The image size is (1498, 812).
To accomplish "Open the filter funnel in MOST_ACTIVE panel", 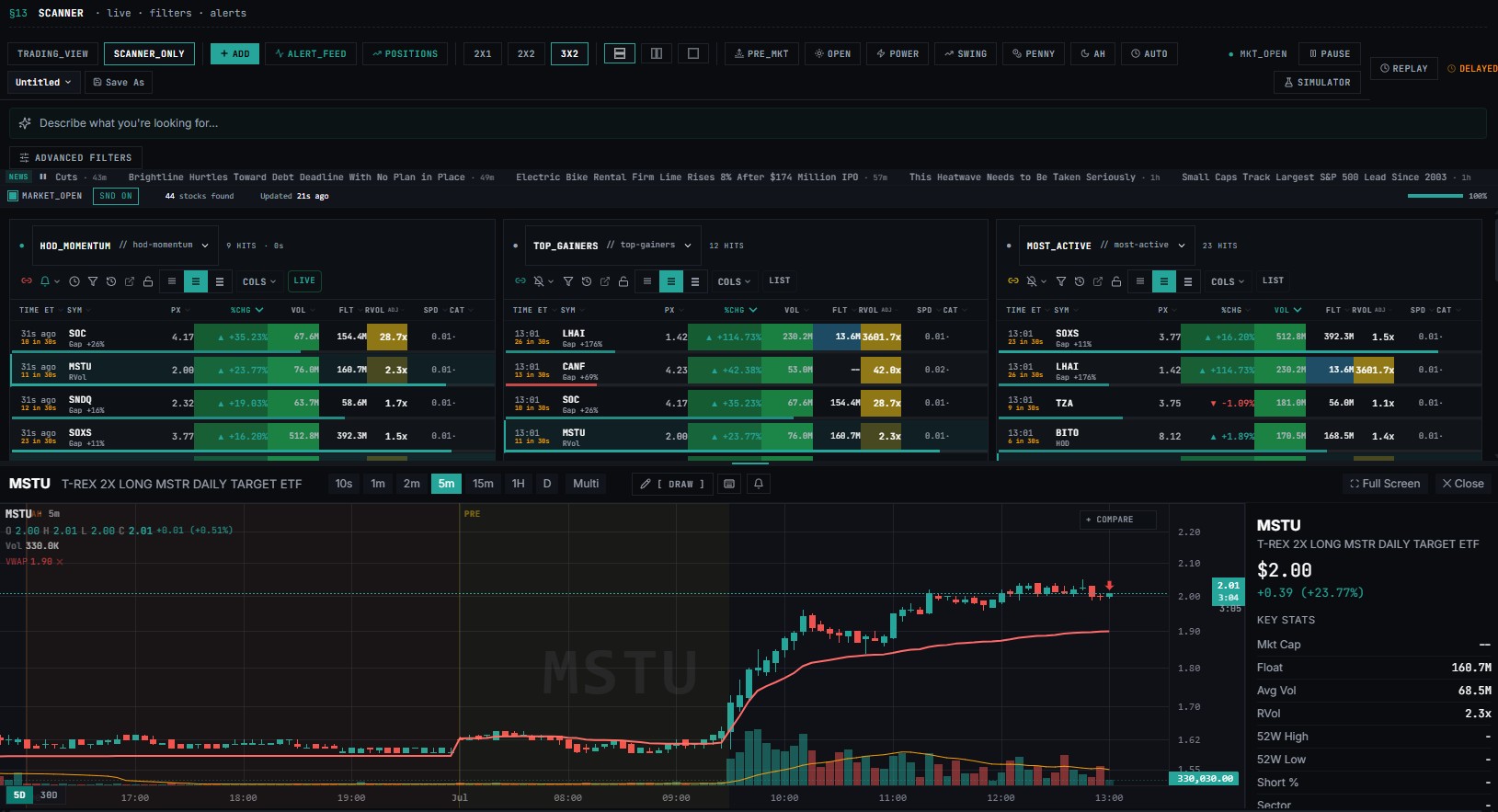I will pyautogui.click(x=1061, y=281).
